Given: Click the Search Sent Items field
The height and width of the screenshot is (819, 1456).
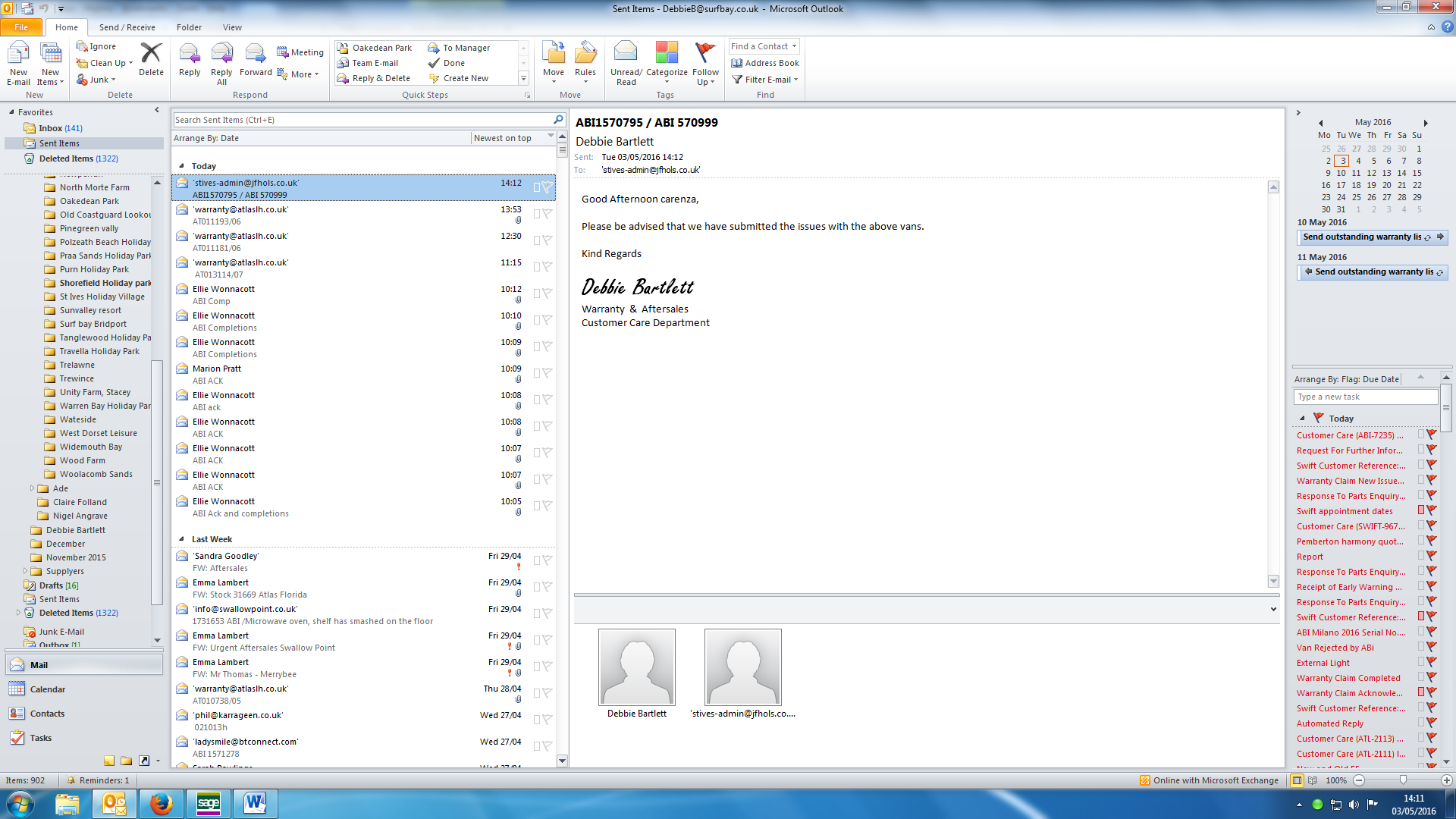Looking at the screenshot, I should click(x=362, y=120).
